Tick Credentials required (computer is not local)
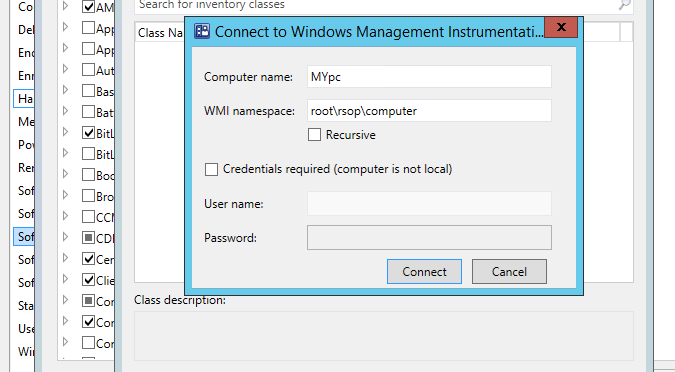The width and height of the screenshot is (675, 372). pyautogui.click(x=211, y=169)
